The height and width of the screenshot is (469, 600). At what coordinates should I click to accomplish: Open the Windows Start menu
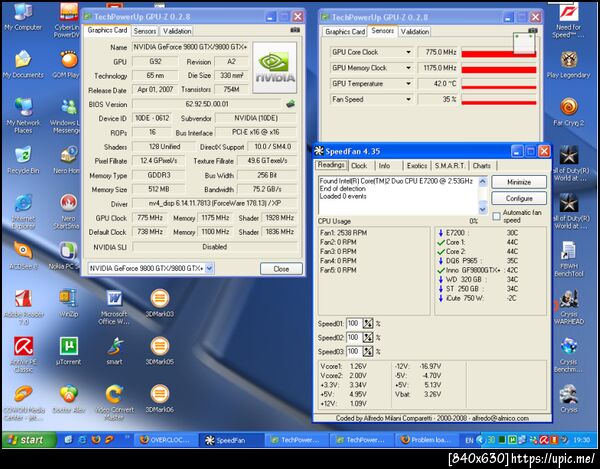29,440
